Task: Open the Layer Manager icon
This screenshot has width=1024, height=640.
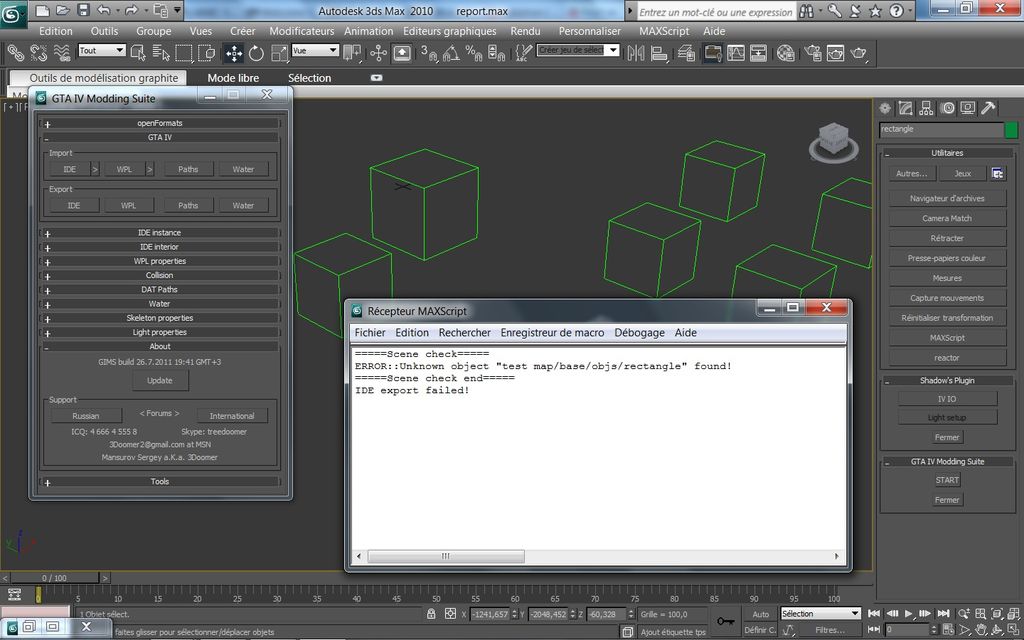Action: [686, 53]
